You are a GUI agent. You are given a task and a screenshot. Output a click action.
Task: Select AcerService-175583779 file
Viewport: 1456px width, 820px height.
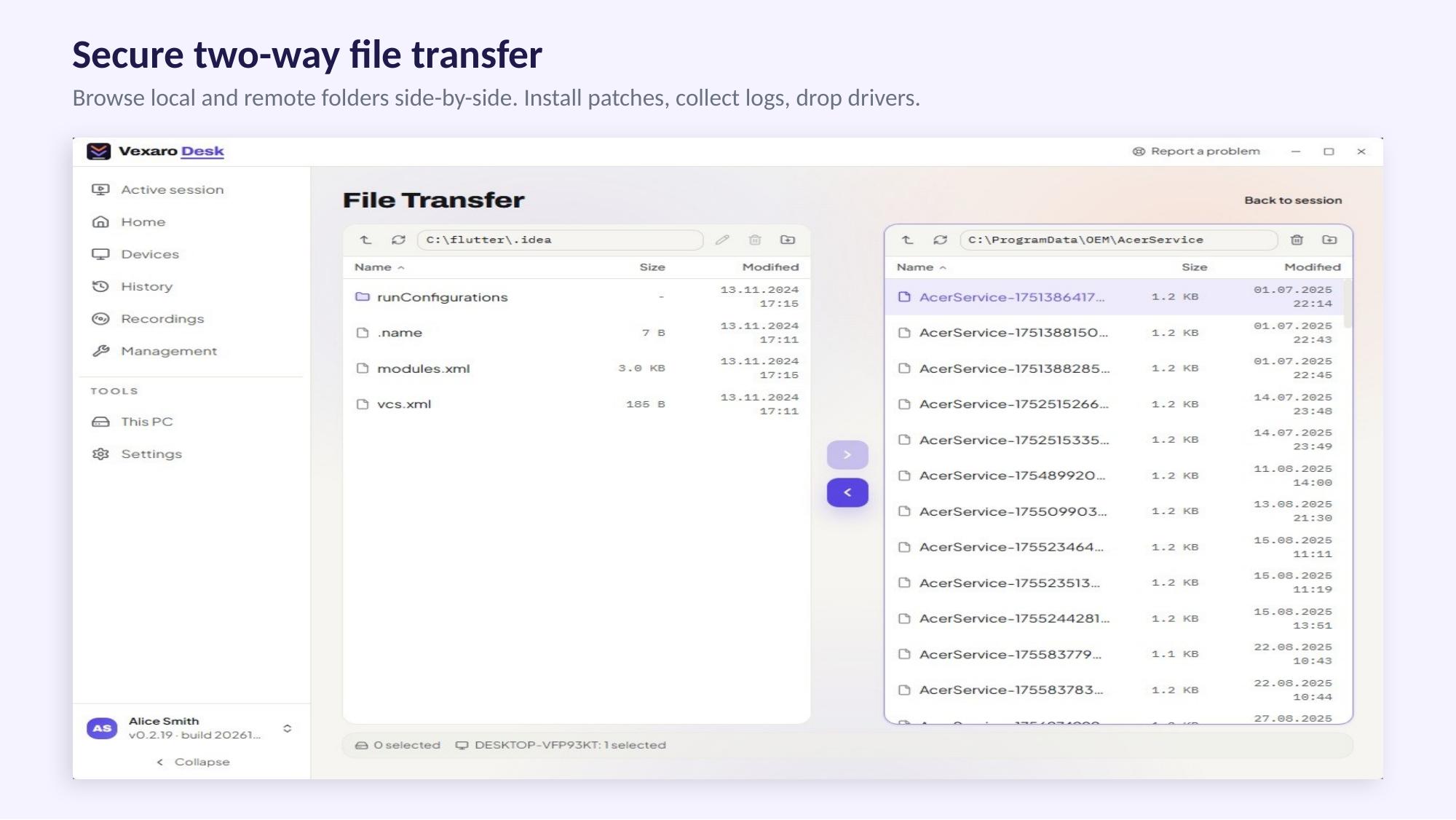pyautogui.click(x=1114, y=654)
